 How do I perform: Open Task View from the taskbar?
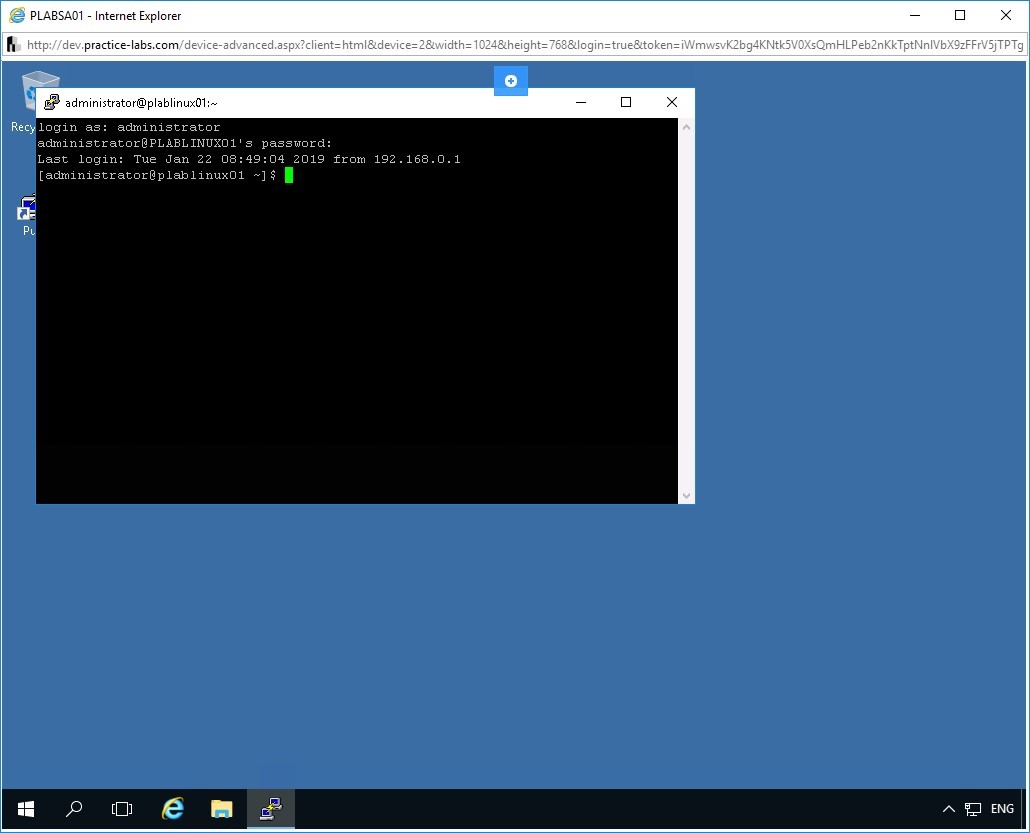point(122,809)
